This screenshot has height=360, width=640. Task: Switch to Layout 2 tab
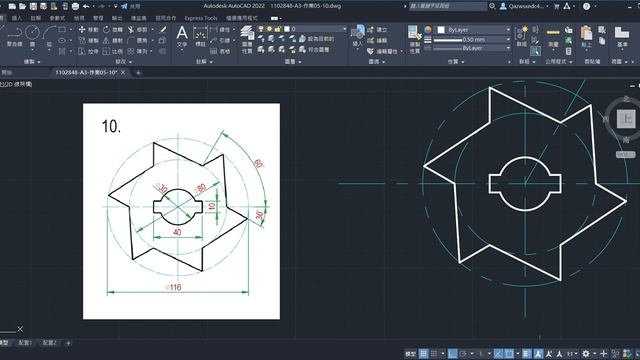[x=49, y=343]
